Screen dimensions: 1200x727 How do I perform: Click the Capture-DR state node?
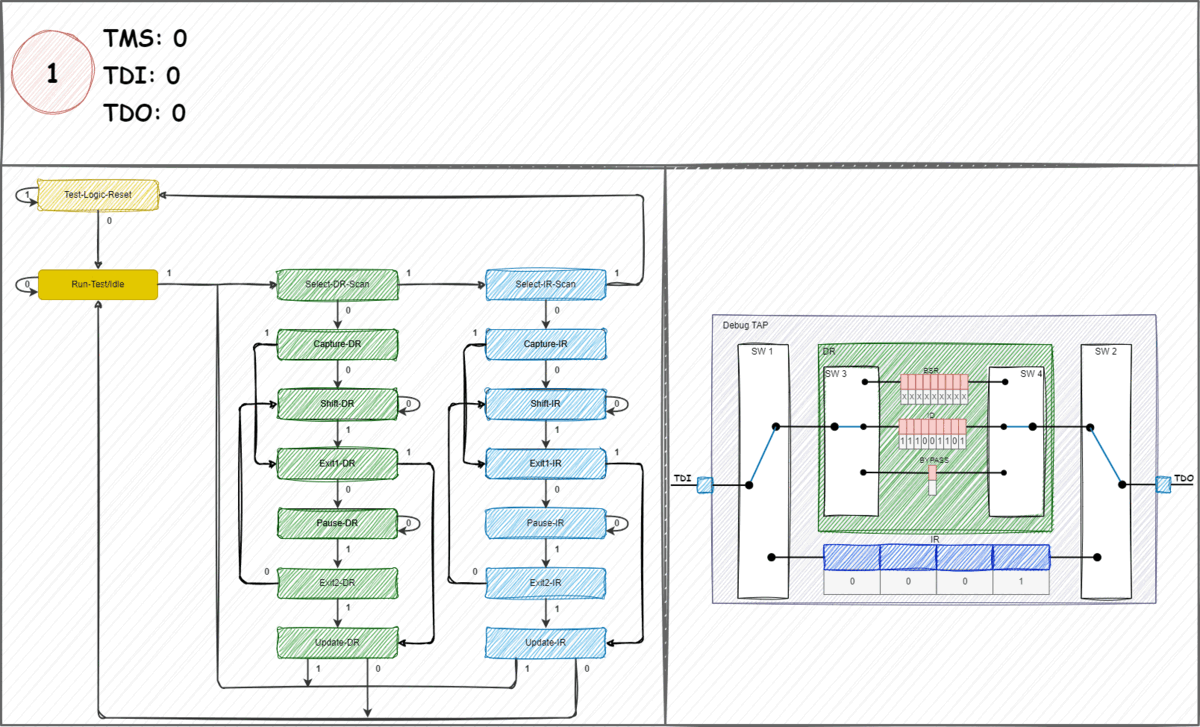pyautogui.click(x=337, y=344)
